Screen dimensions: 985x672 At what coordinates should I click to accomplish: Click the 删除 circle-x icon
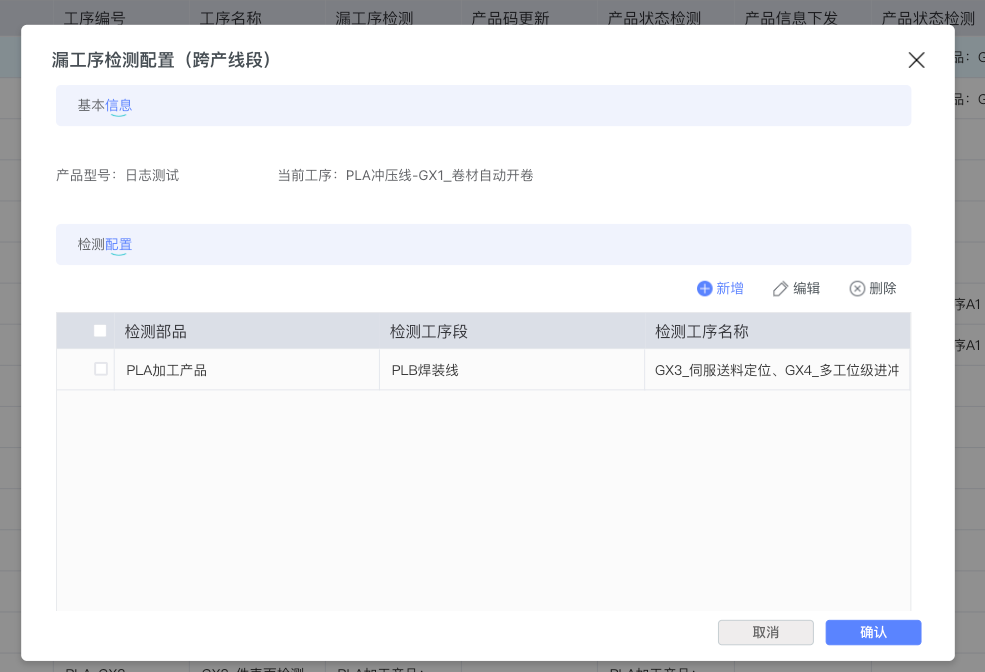857,289
